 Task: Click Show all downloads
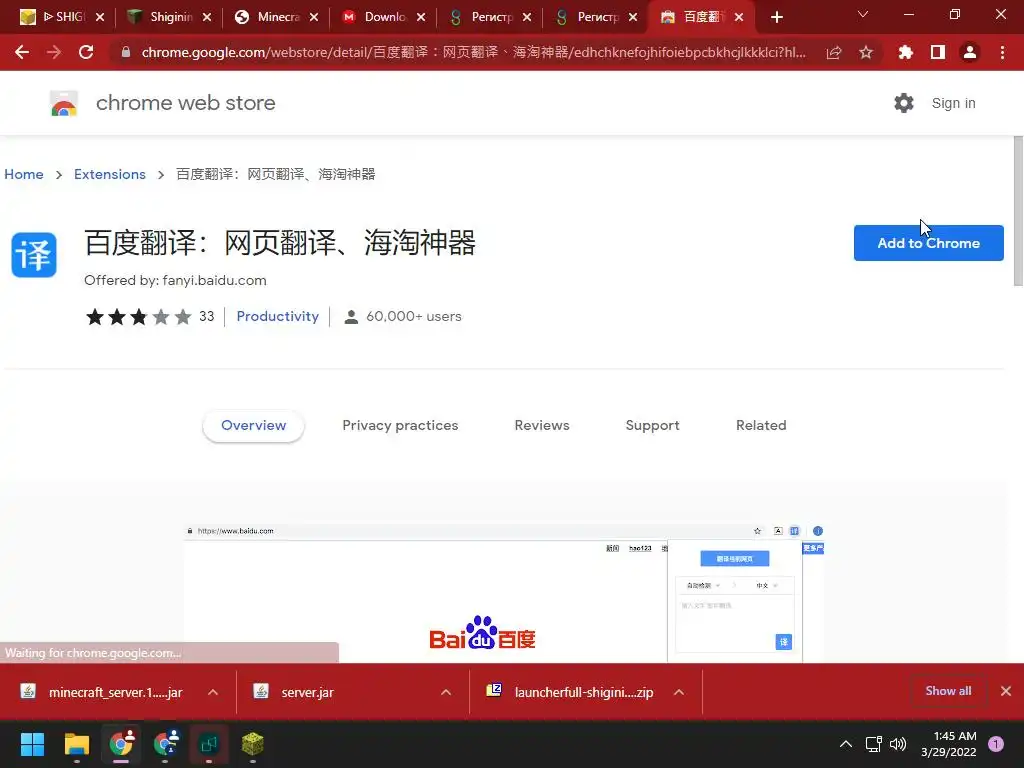pyautogui.click(x=948, y=691)
